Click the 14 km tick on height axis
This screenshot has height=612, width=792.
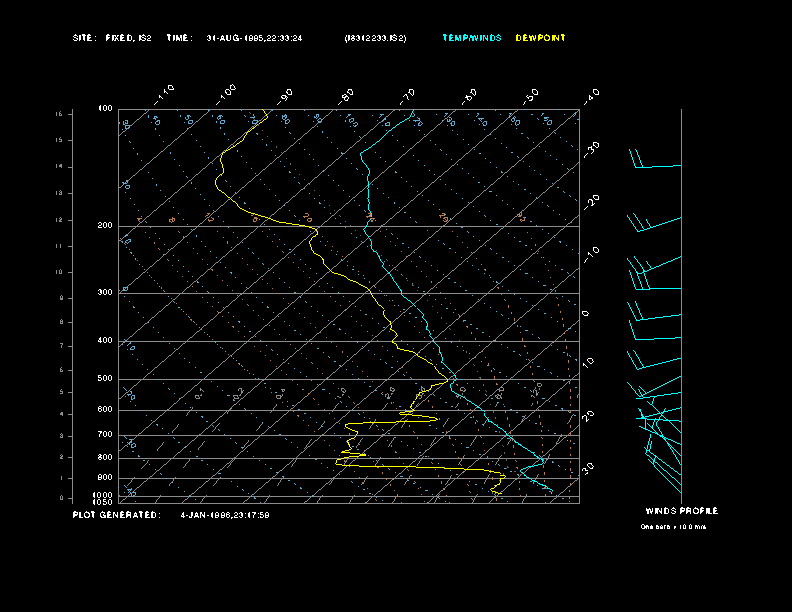coord(59,166)
